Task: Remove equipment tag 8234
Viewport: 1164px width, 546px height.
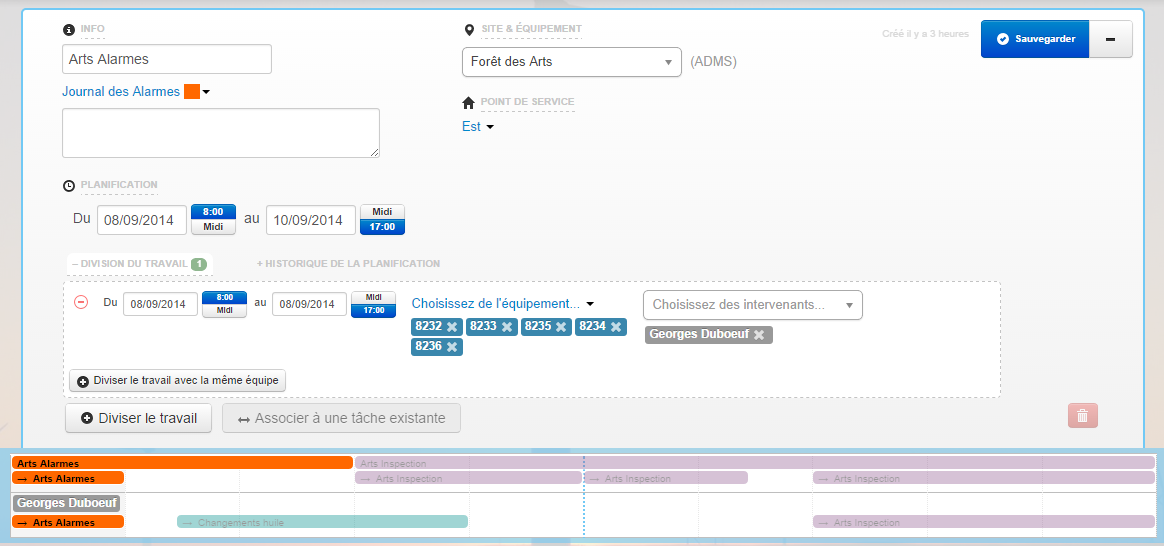Action: 616,327
